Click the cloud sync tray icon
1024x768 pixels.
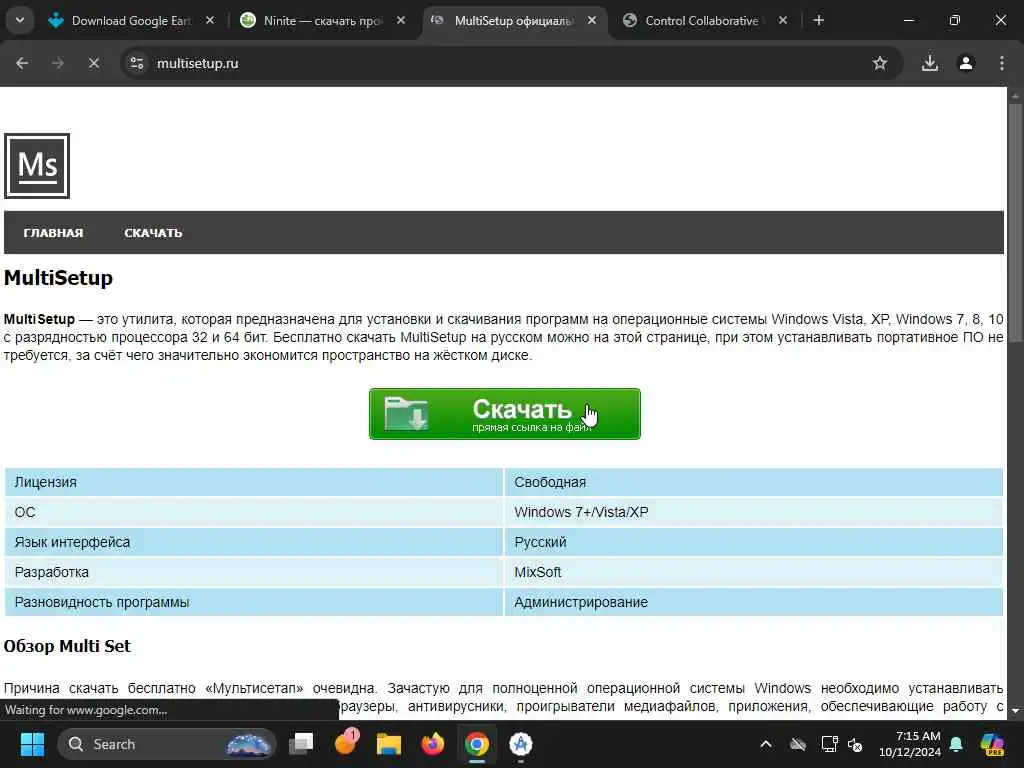797,744
